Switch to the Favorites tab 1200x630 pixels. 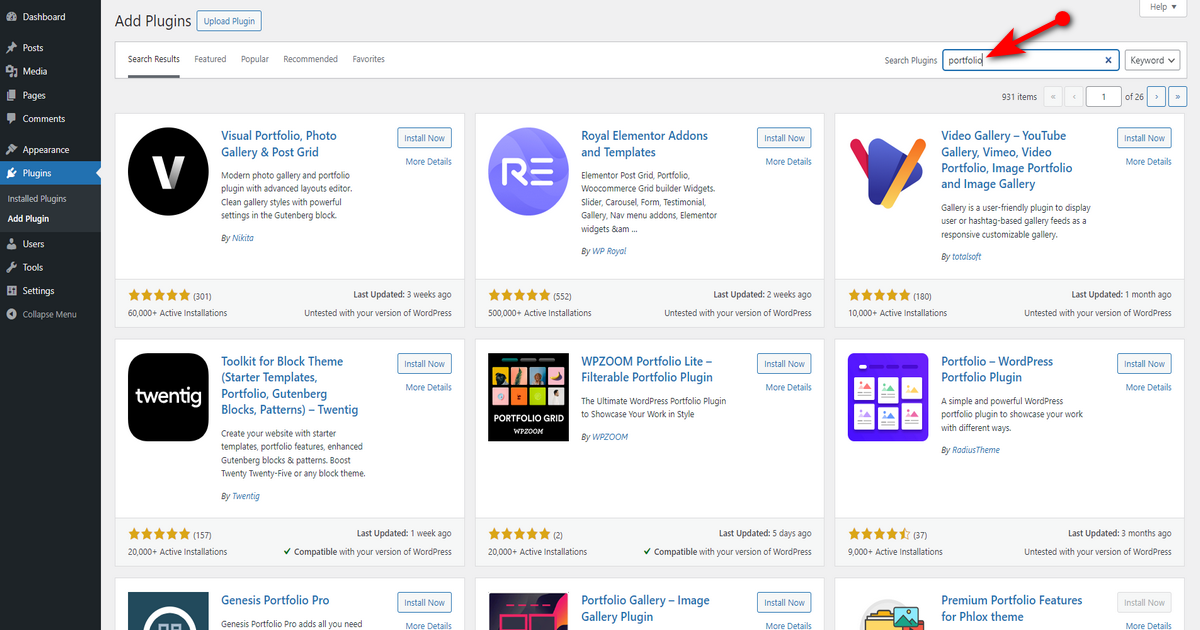(368, 59)
